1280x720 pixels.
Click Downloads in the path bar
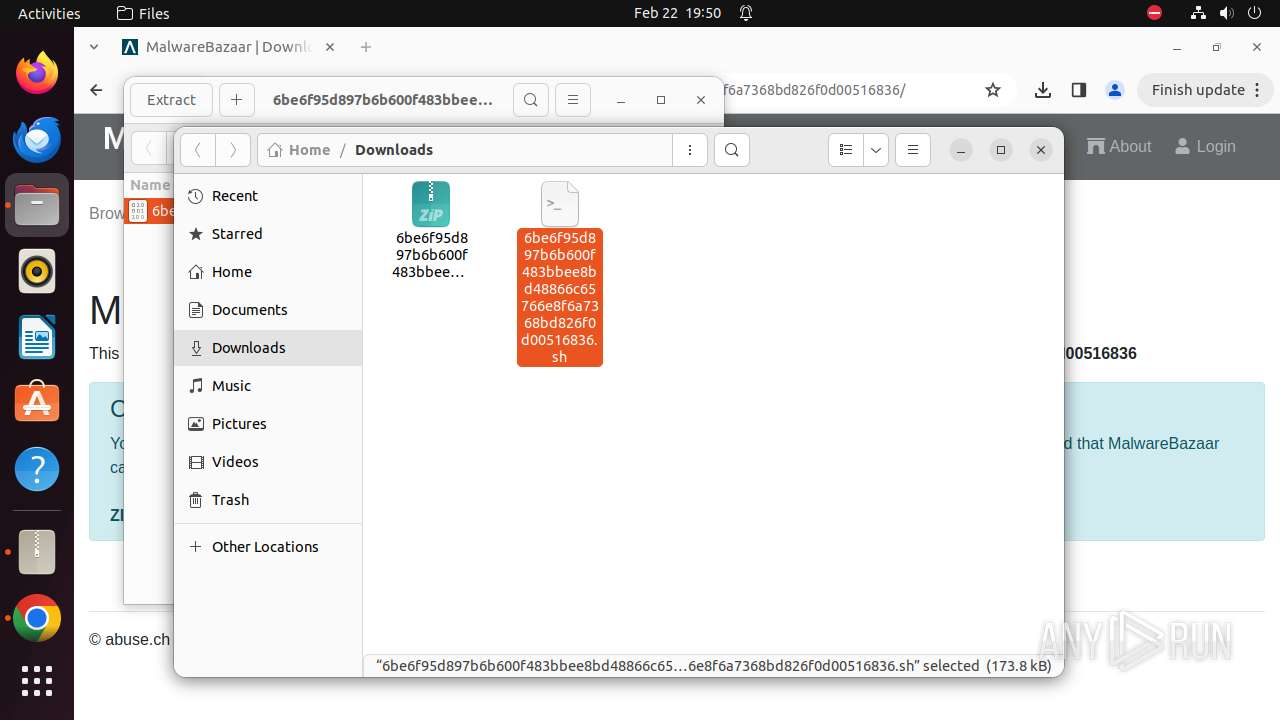click(394, 150)
